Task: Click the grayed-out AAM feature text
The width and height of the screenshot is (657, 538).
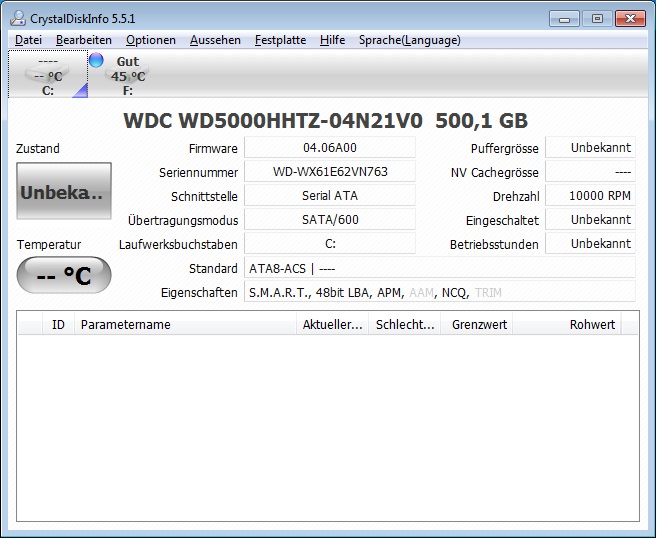Action: click(x=422, y=292)
